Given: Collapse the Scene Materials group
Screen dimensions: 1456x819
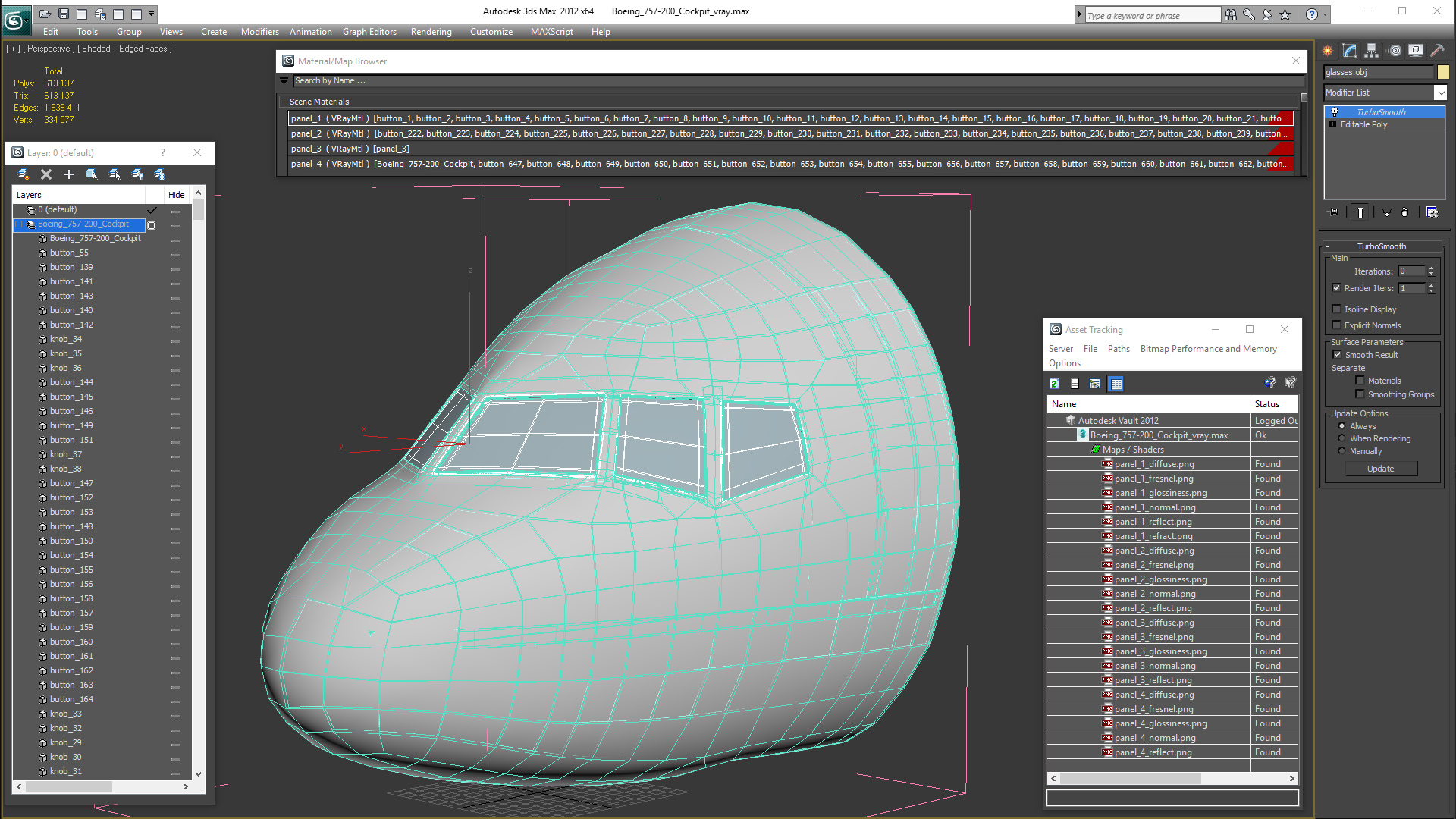Looking at the screenshot, I should [284, 102].
